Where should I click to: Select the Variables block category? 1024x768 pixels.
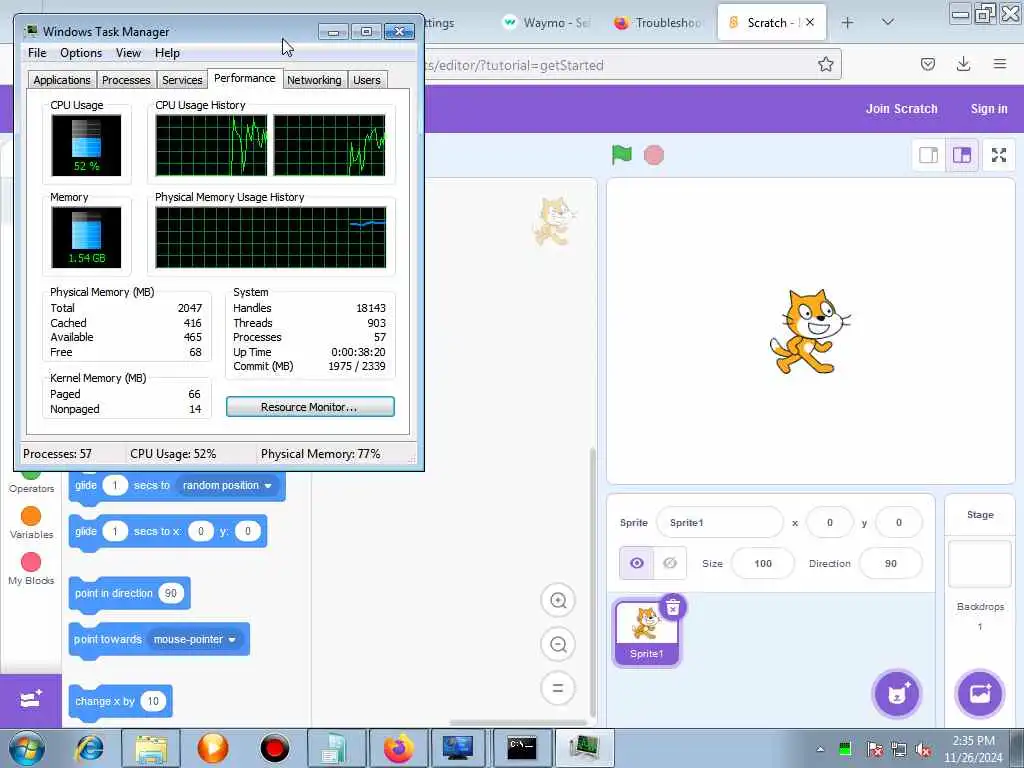(x=31, y=523)
